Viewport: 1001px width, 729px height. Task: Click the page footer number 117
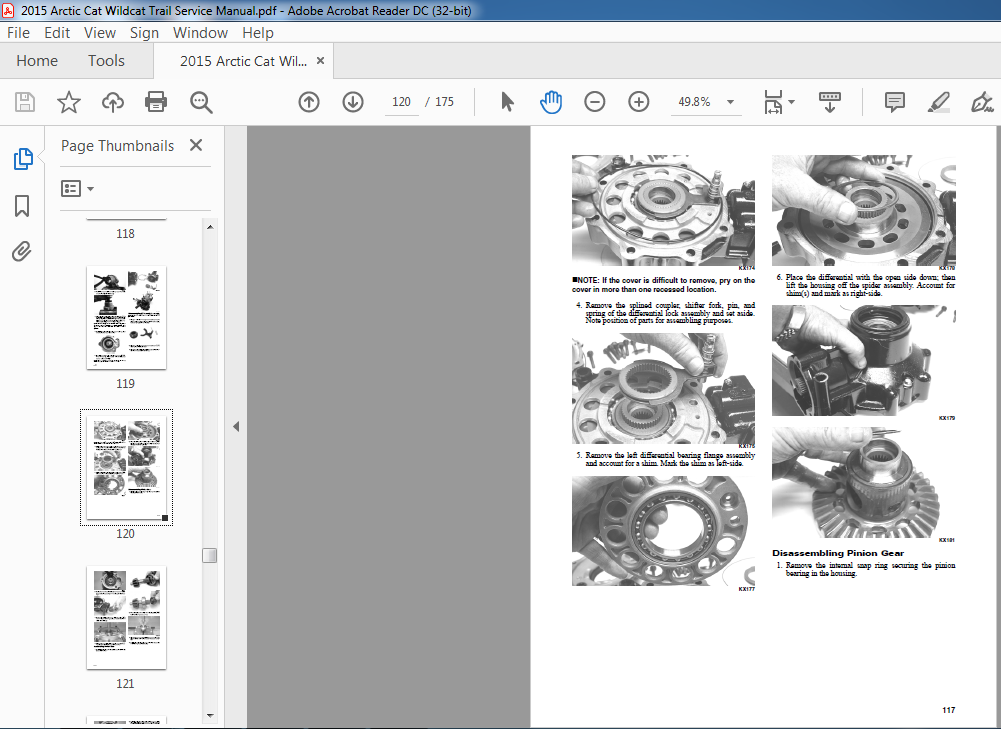coord(949,710)
